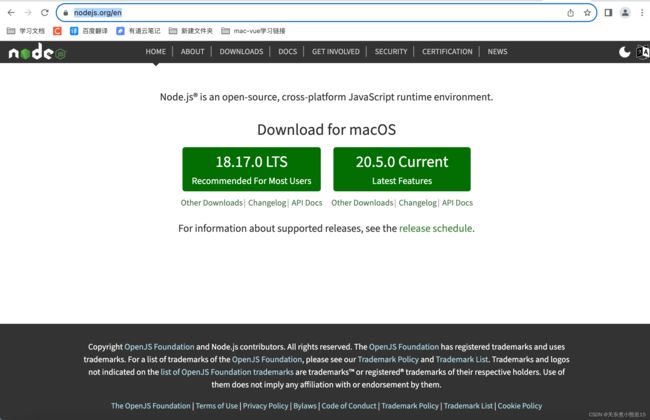Open the GET INVOLVED nav item
Viewport: 650px width, 420px height.
pyautogui.click(x=336, y=52)
